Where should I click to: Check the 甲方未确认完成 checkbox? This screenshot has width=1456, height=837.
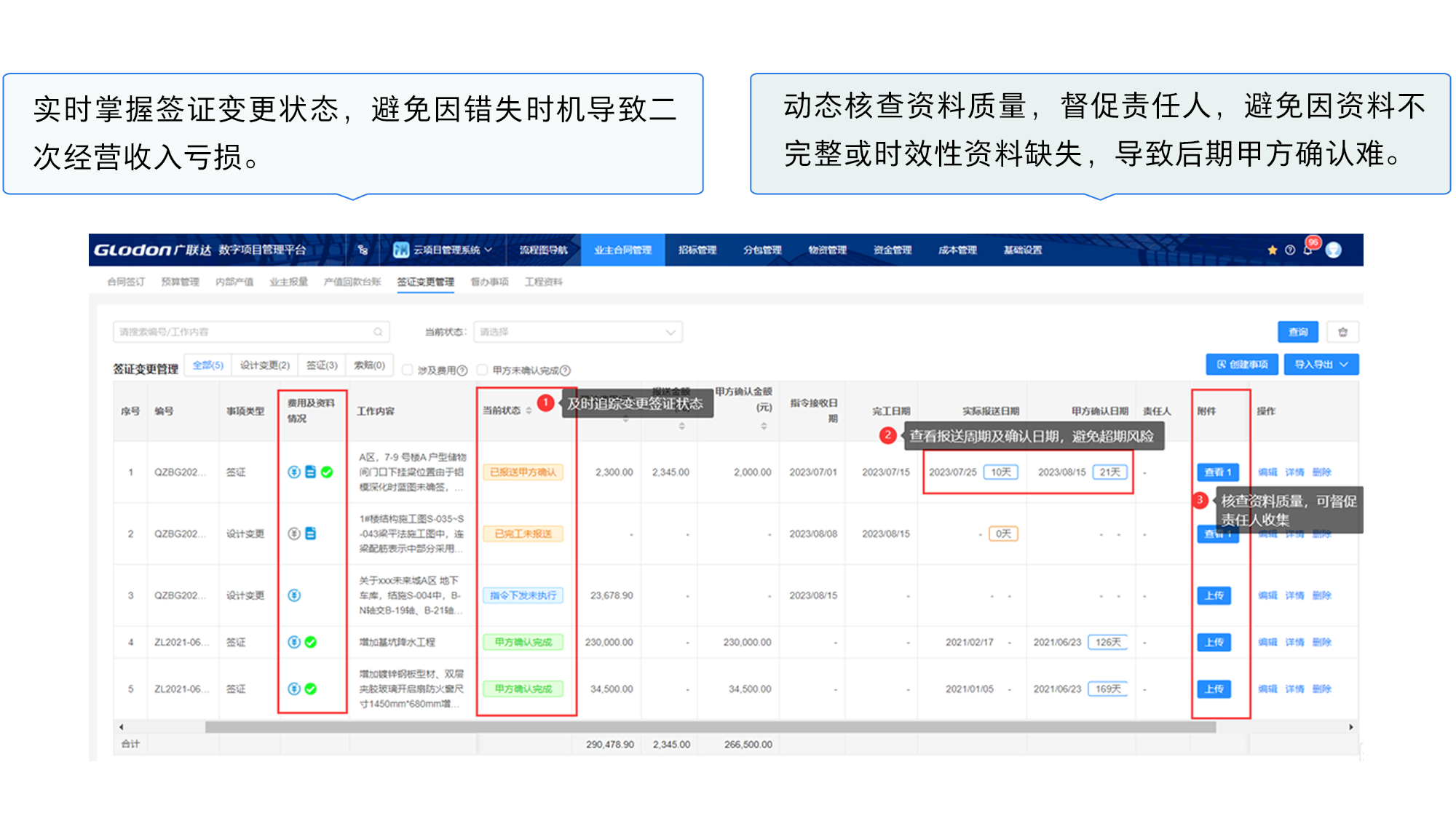coord(482,370)
